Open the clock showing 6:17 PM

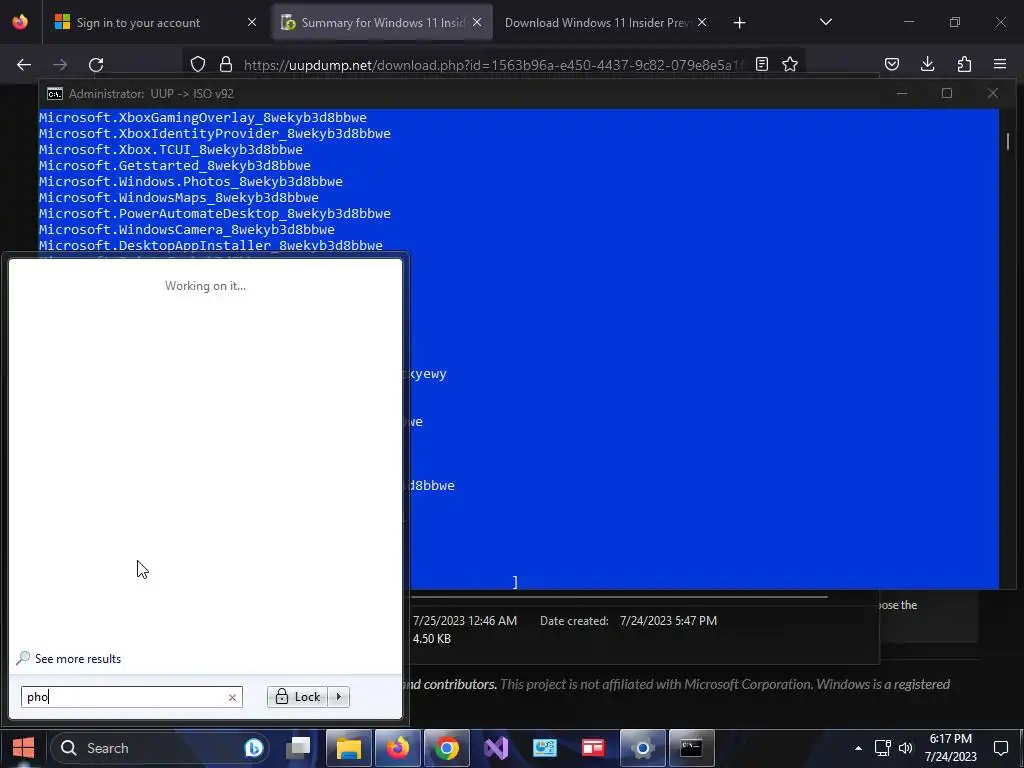(951, 748)
